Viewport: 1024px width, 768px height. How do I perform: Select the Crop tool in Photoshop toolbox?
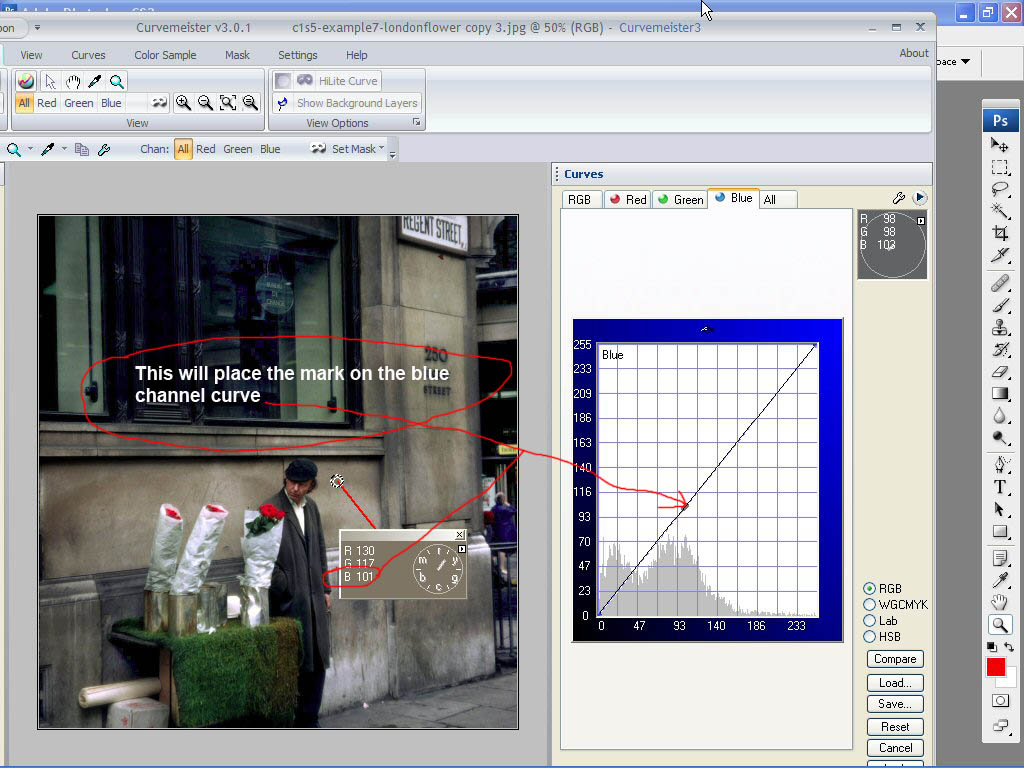(1000, 233)
